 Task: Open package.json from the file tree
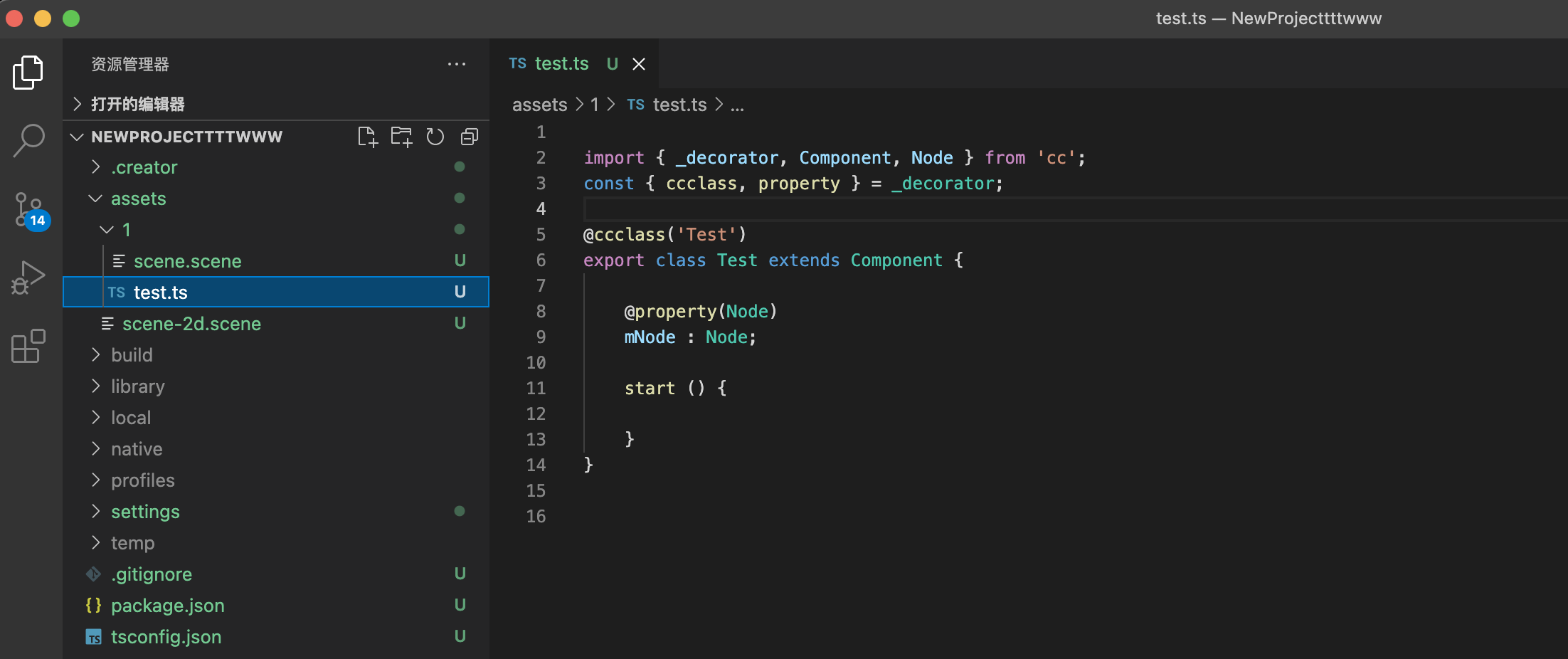click(167, 606)
